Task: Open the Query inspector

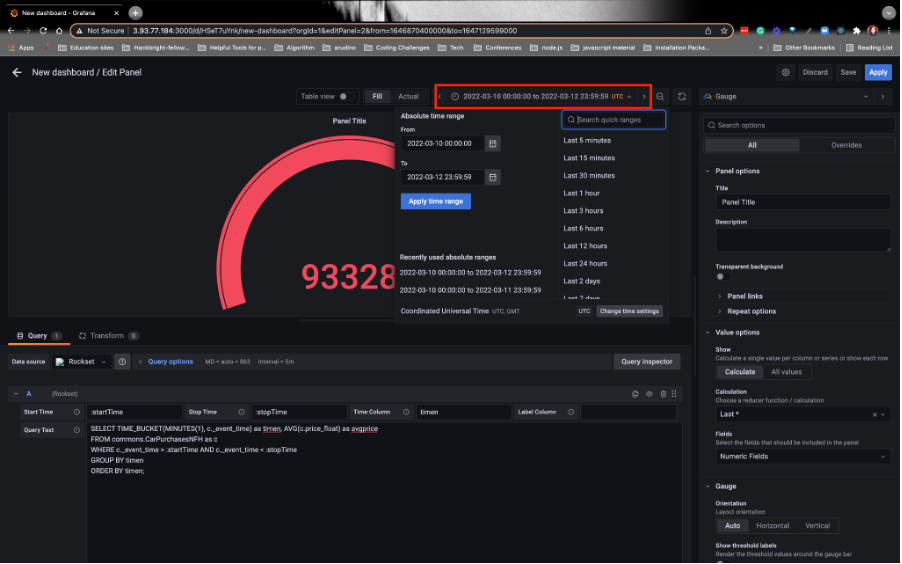Action: [647, 362]
